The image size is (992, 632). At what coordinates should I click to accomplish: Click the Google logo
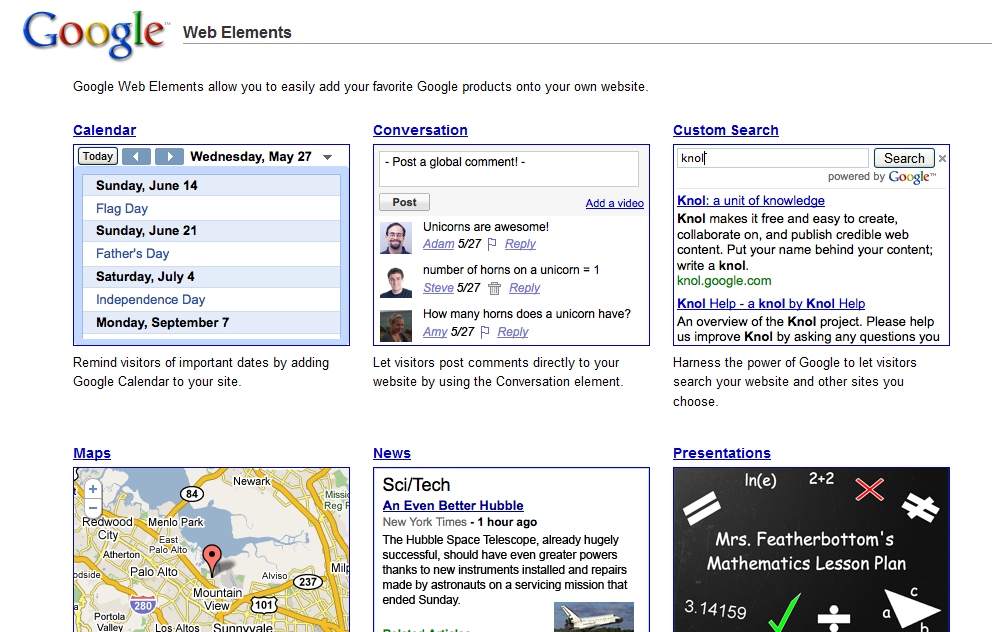point(95,35)
